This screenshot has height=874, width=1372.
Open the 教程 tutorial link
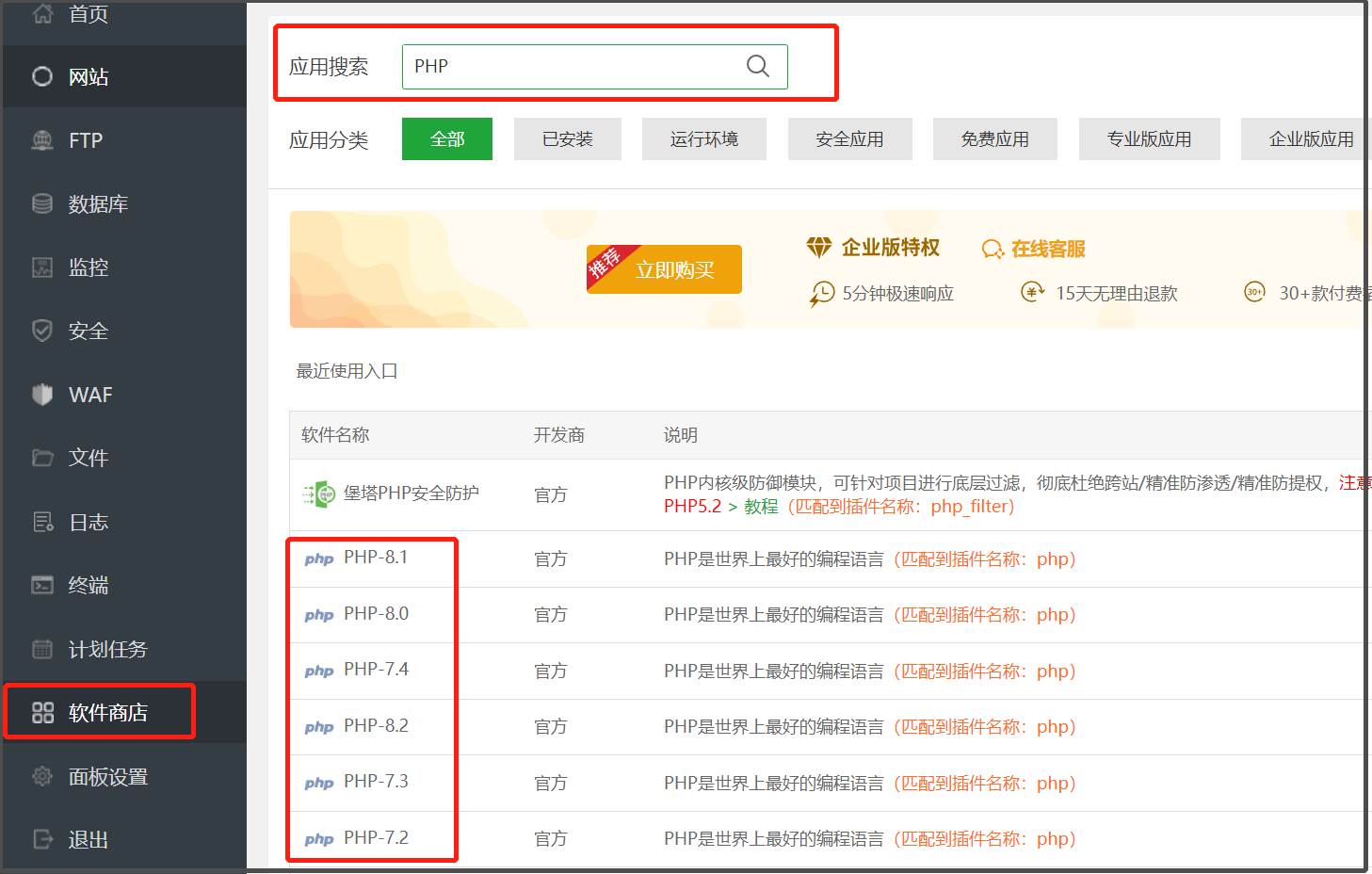pyautogui.click(x=761, y=507)
